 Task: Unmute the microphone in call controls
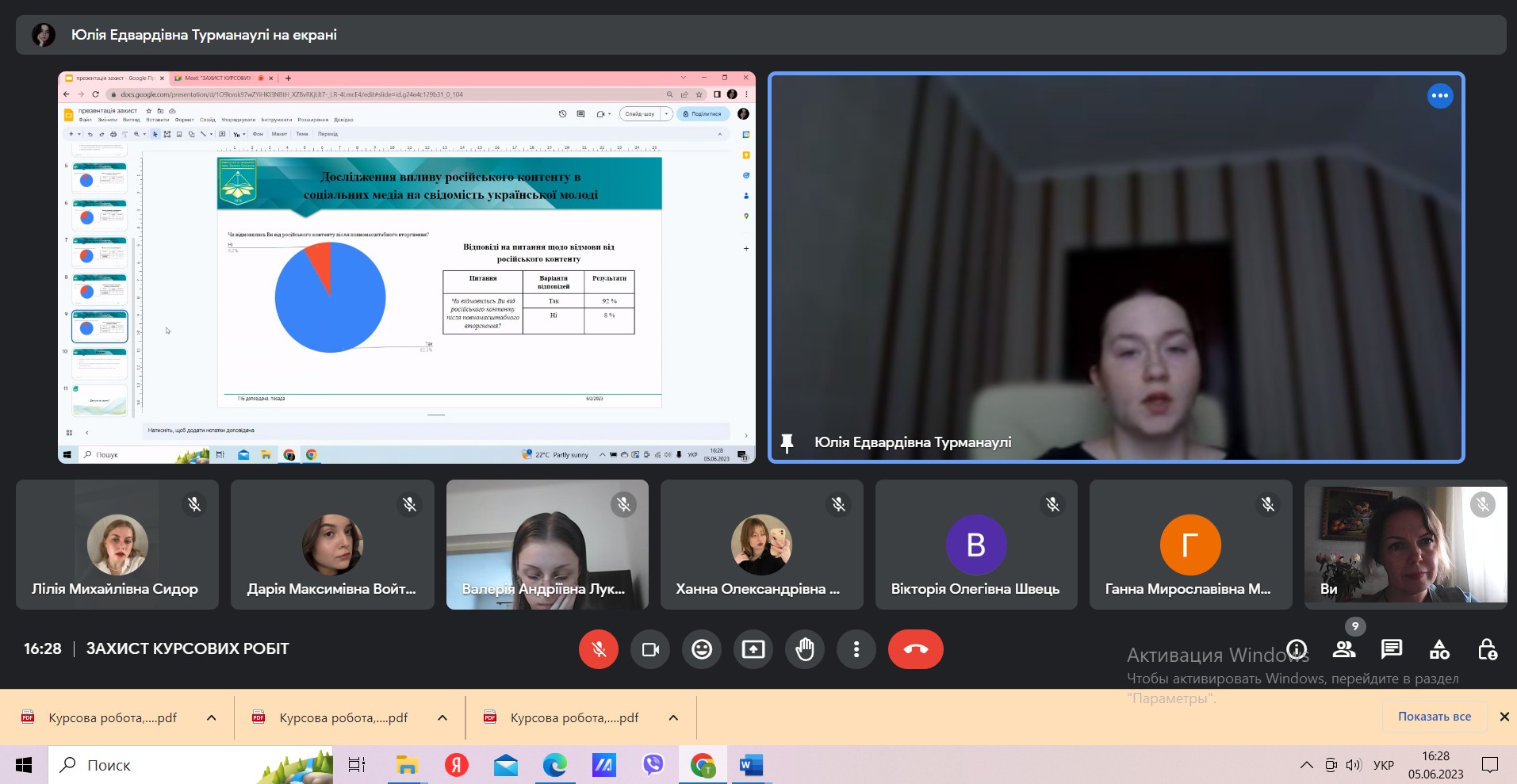click(x=599, y=649)
